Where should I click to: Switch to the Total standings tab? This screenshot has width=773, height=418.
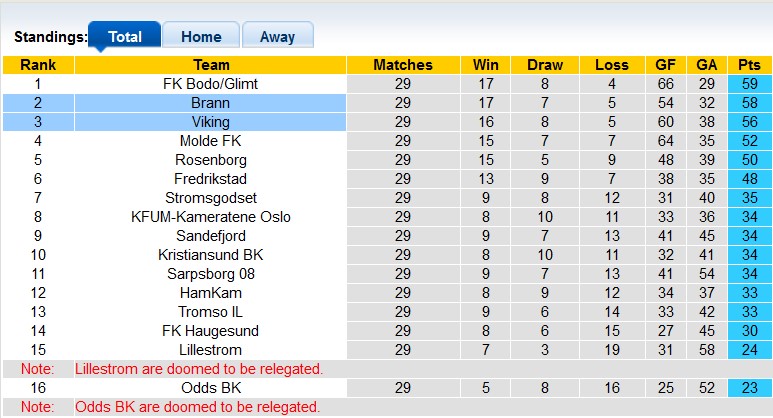tap(124, 37)
